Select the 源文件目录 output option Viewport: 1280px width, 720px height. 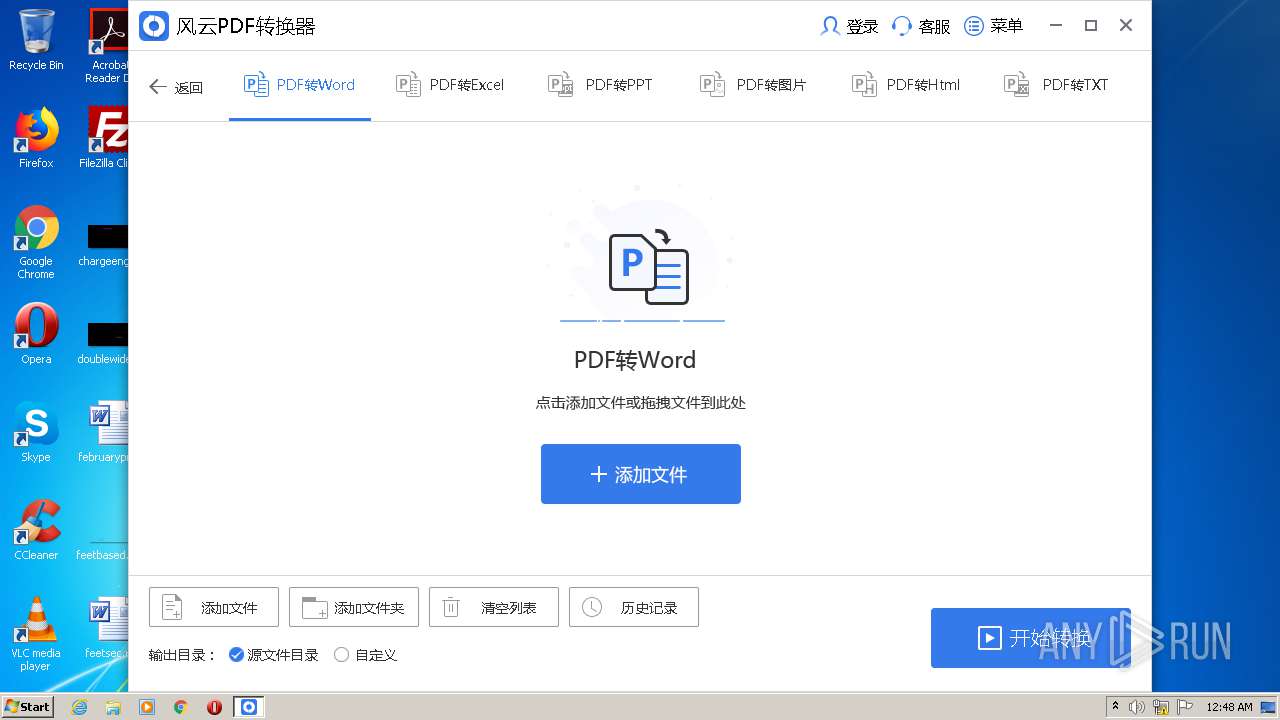pos(274,655)
